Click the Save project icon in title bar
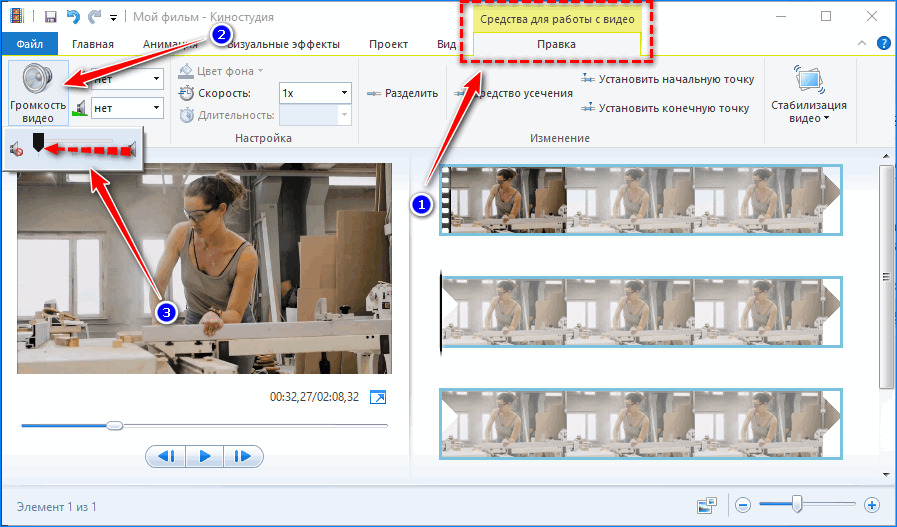Image resolution: width=897 pixels, height=527 pixels. [x=50, y=17]
